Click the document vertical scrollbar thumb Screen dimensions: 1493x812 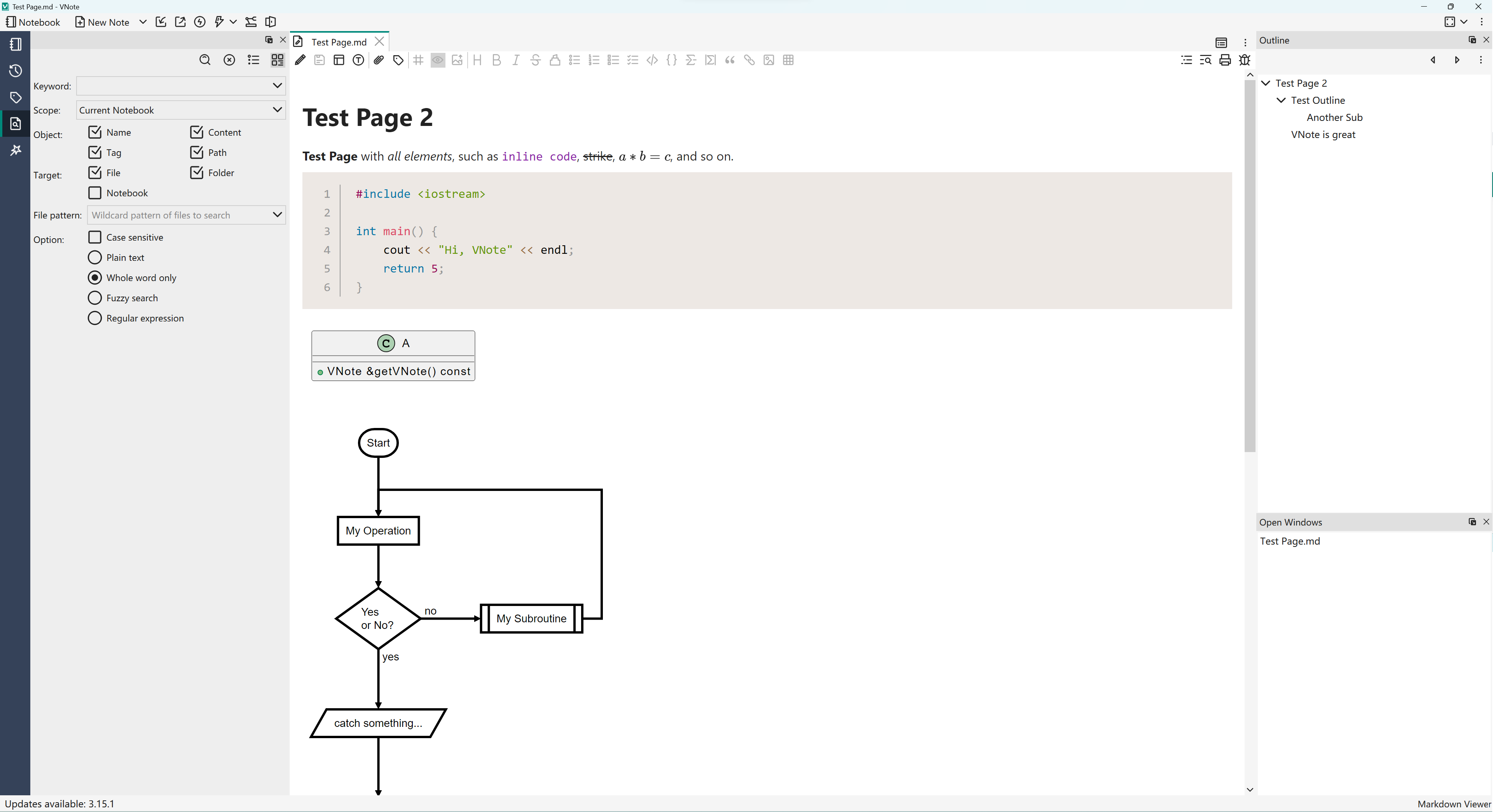[x=1250, y=267]
